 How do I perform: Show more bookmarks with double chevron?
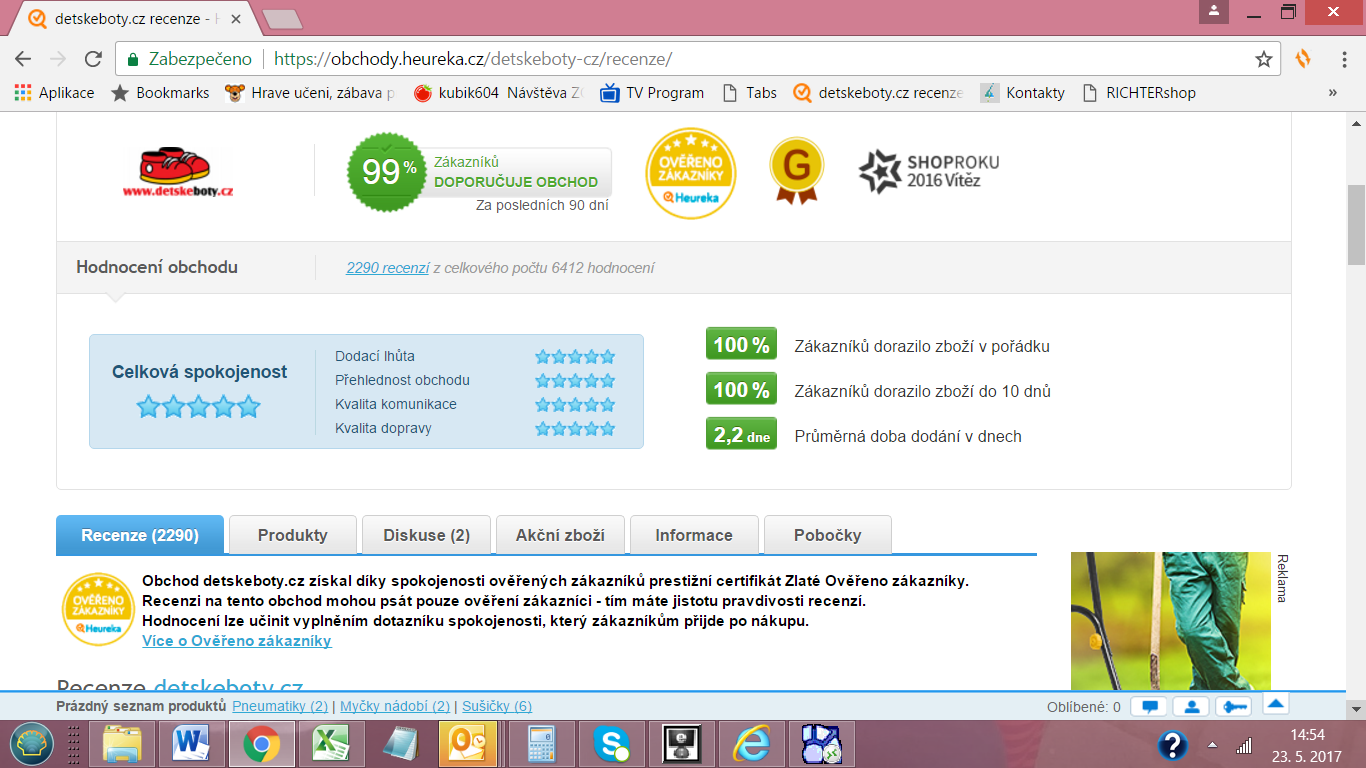(x=1333, y=93)
